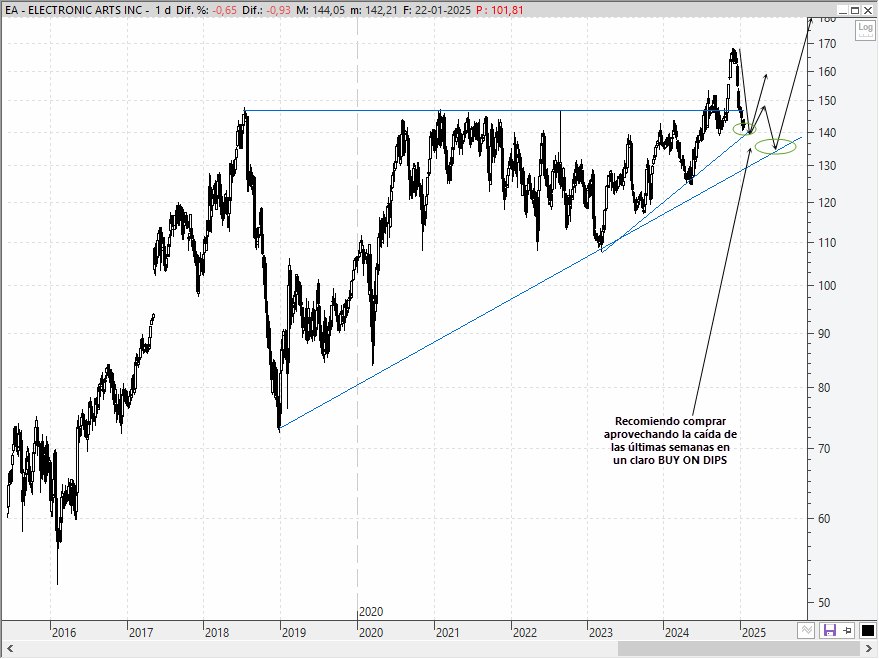The height and width of the screenshot is (659, 879).
Task: Click the title "EA - ELECTRONIC ARTS INC"
Action: coord(74,10)
